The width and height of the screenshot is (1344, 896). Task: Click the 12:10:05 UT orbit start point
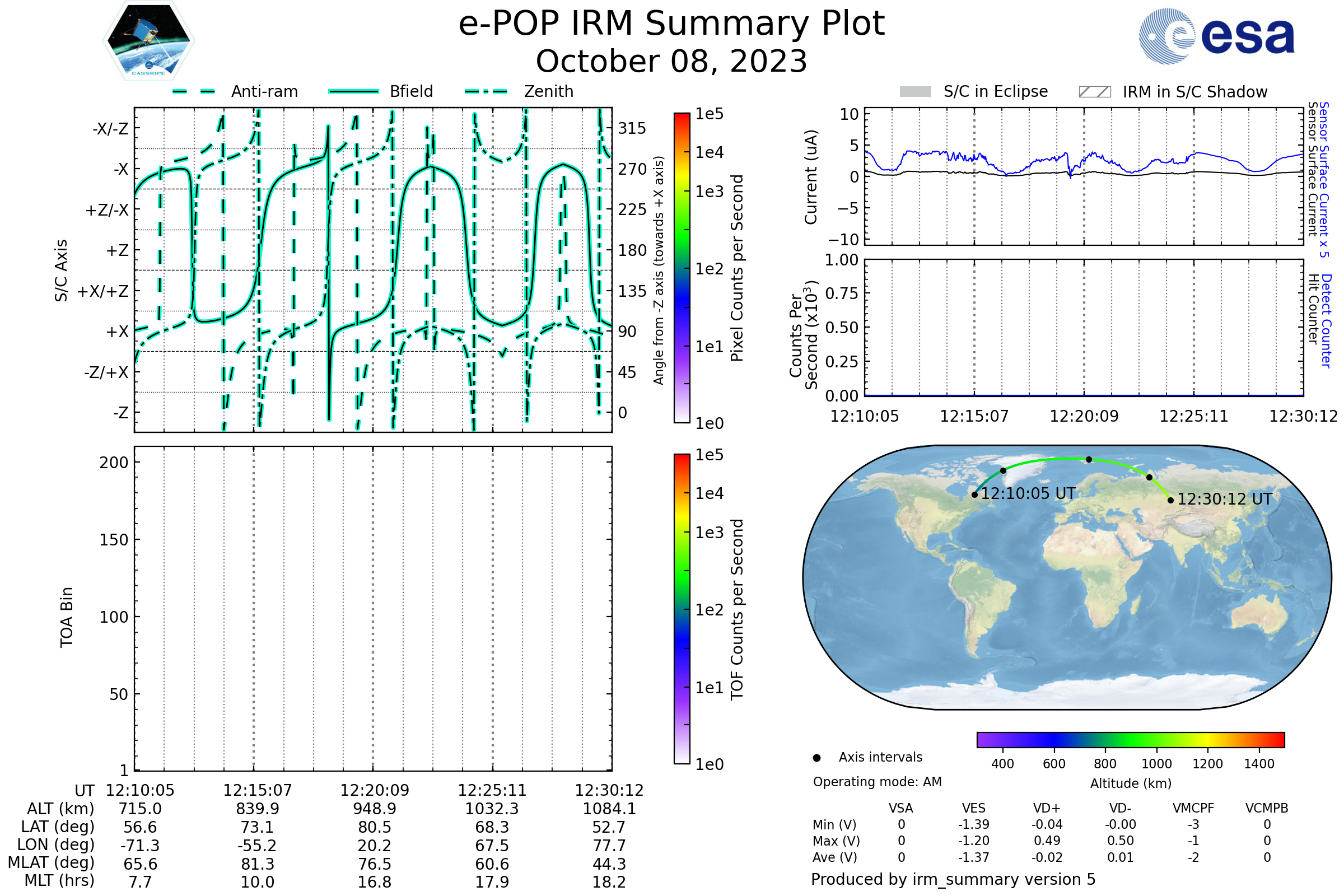(x=974, y=495)
